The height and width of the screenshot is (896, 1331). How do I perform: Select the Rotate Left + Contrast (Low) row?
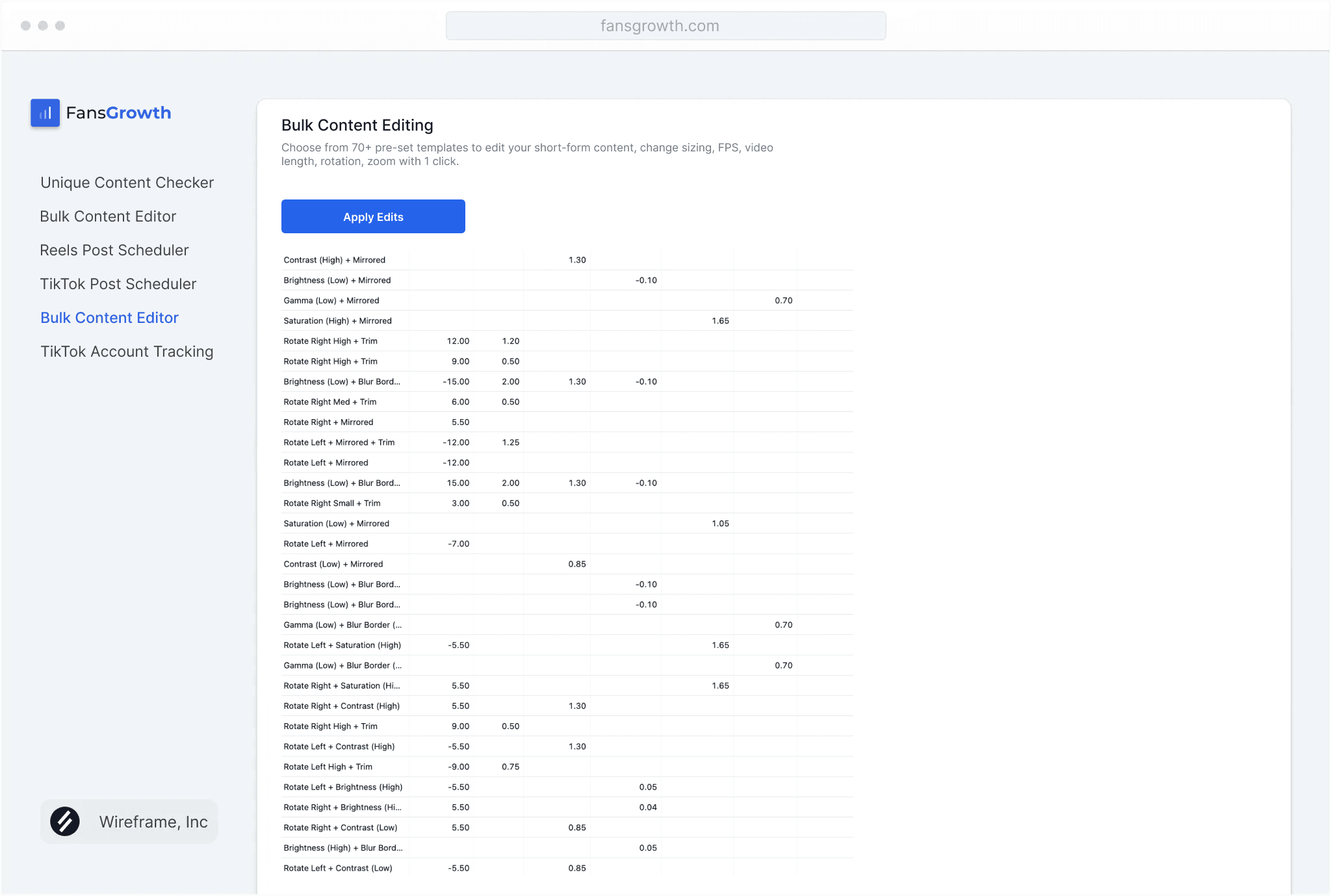coord(338,868)
